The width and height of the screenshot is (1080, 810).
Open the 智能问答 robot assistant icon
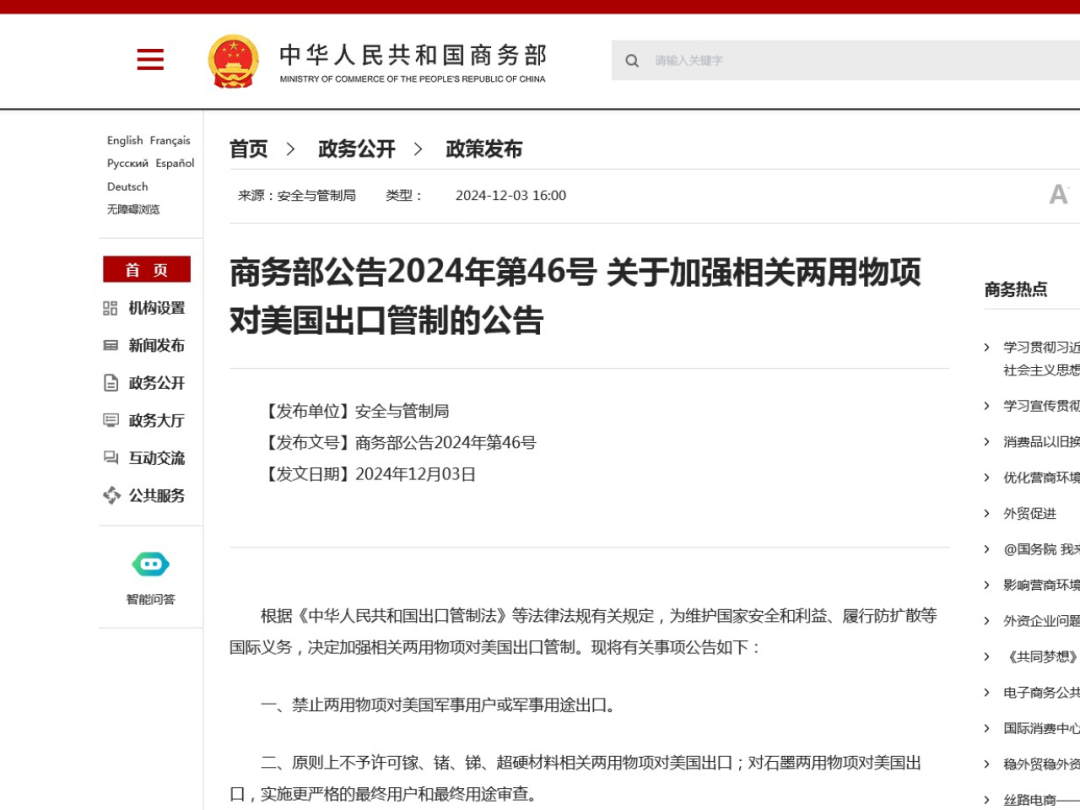[150, 564]
